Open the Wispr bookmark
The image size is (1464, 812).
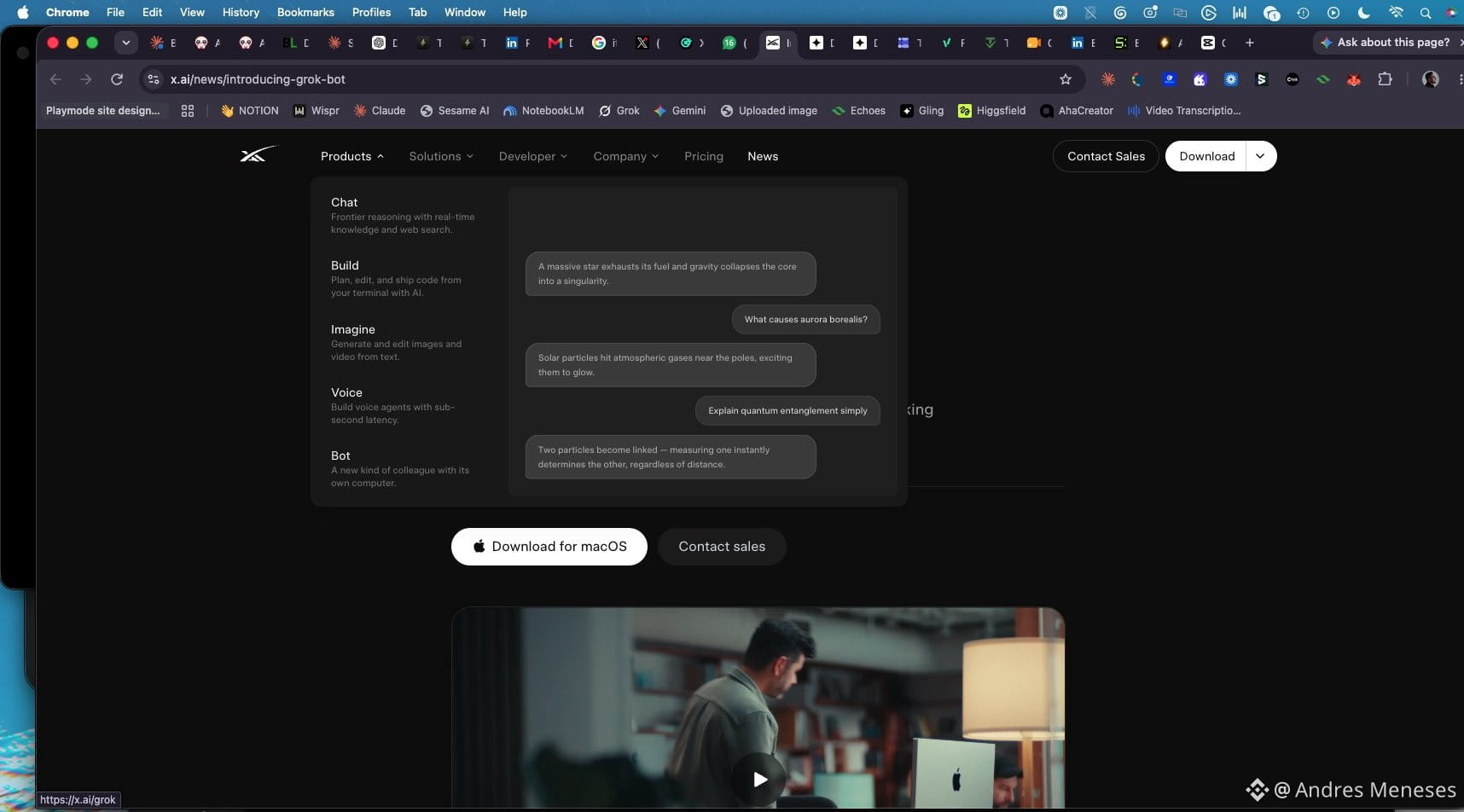[x=317, y=111]
